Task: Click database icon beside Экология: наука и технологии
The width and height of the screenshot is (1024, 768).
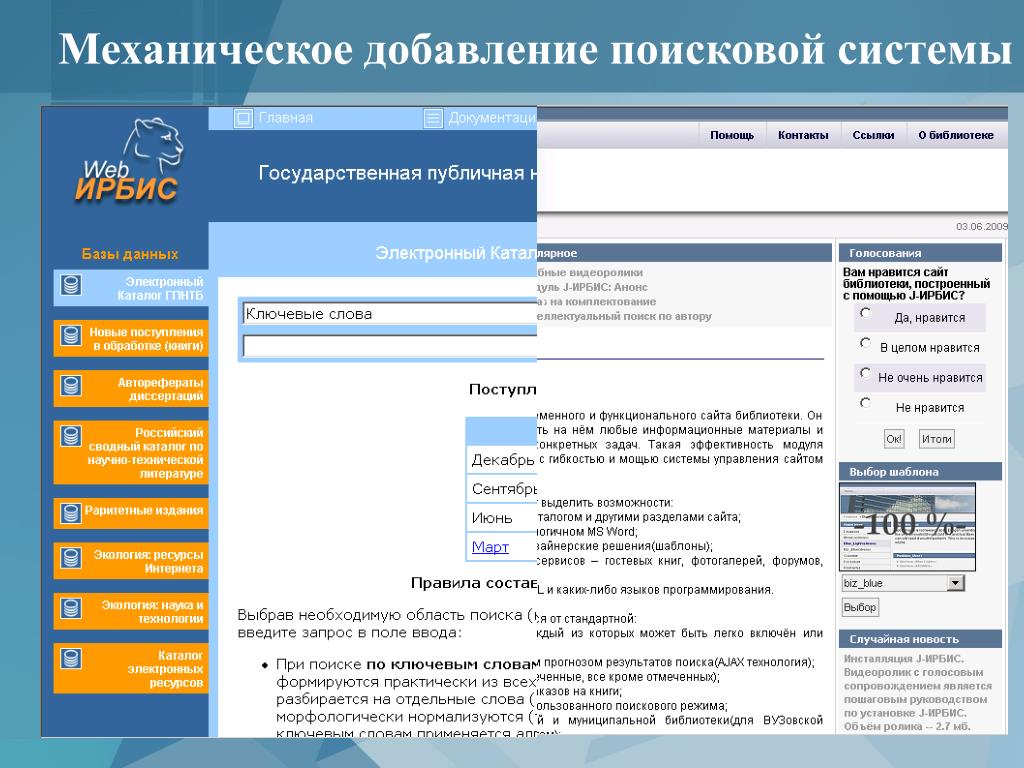Action: point(71,608)
